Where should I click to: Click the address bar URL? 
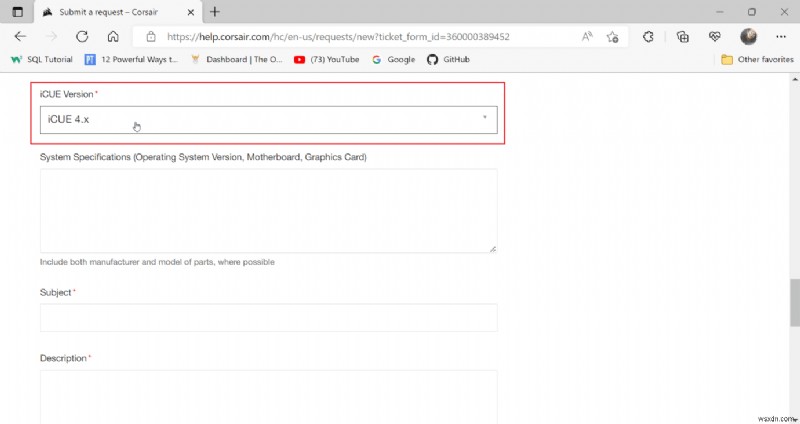point(338,37)
